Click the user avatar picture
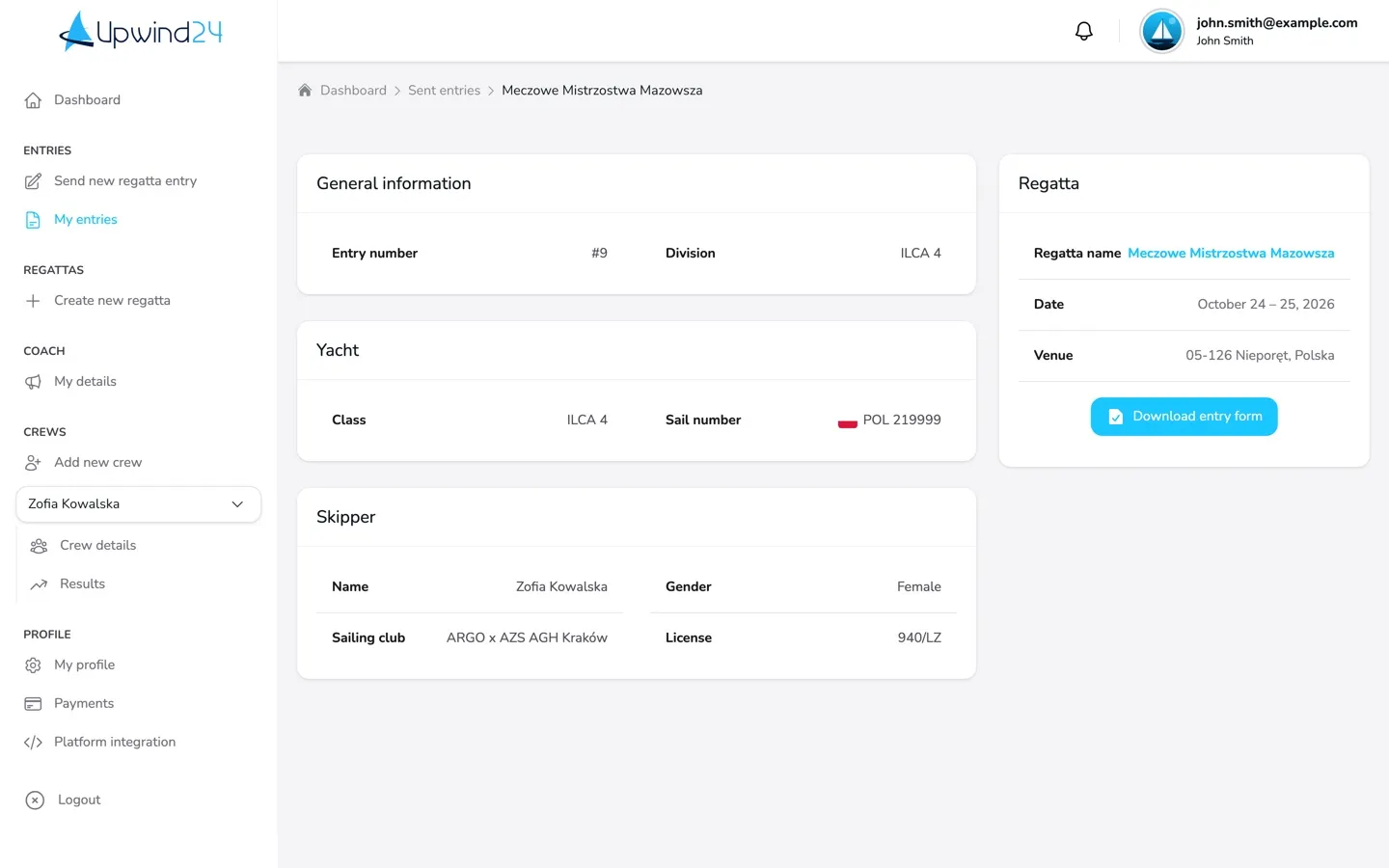The width and height of the screenshot is (1389, 868). 1162,31
